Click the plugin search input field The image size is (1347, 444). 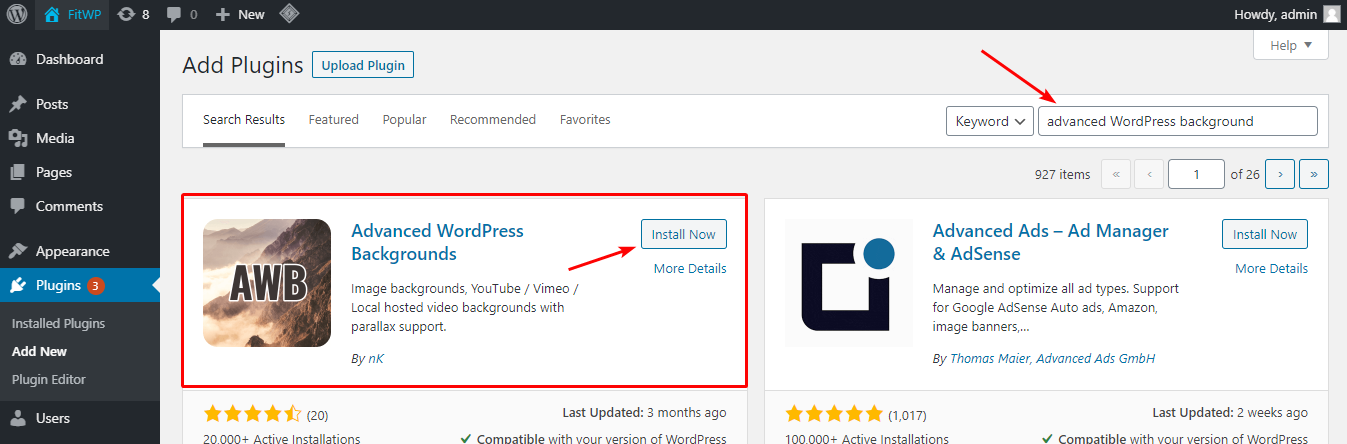coord(1178,121)
